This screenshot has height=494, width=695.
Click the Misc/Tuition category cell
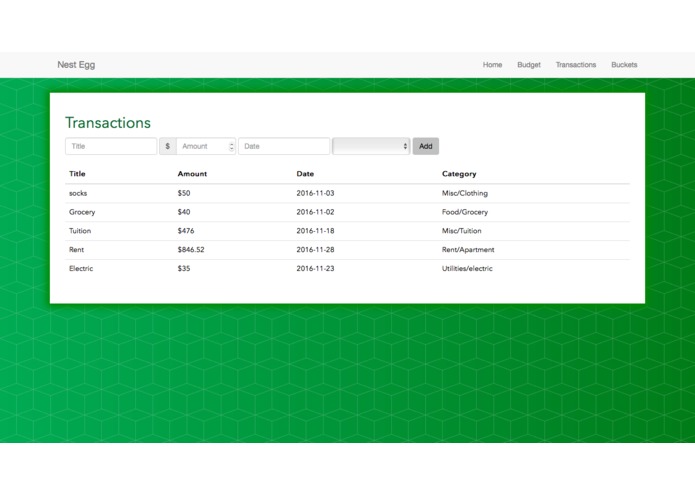click(461, 231)
